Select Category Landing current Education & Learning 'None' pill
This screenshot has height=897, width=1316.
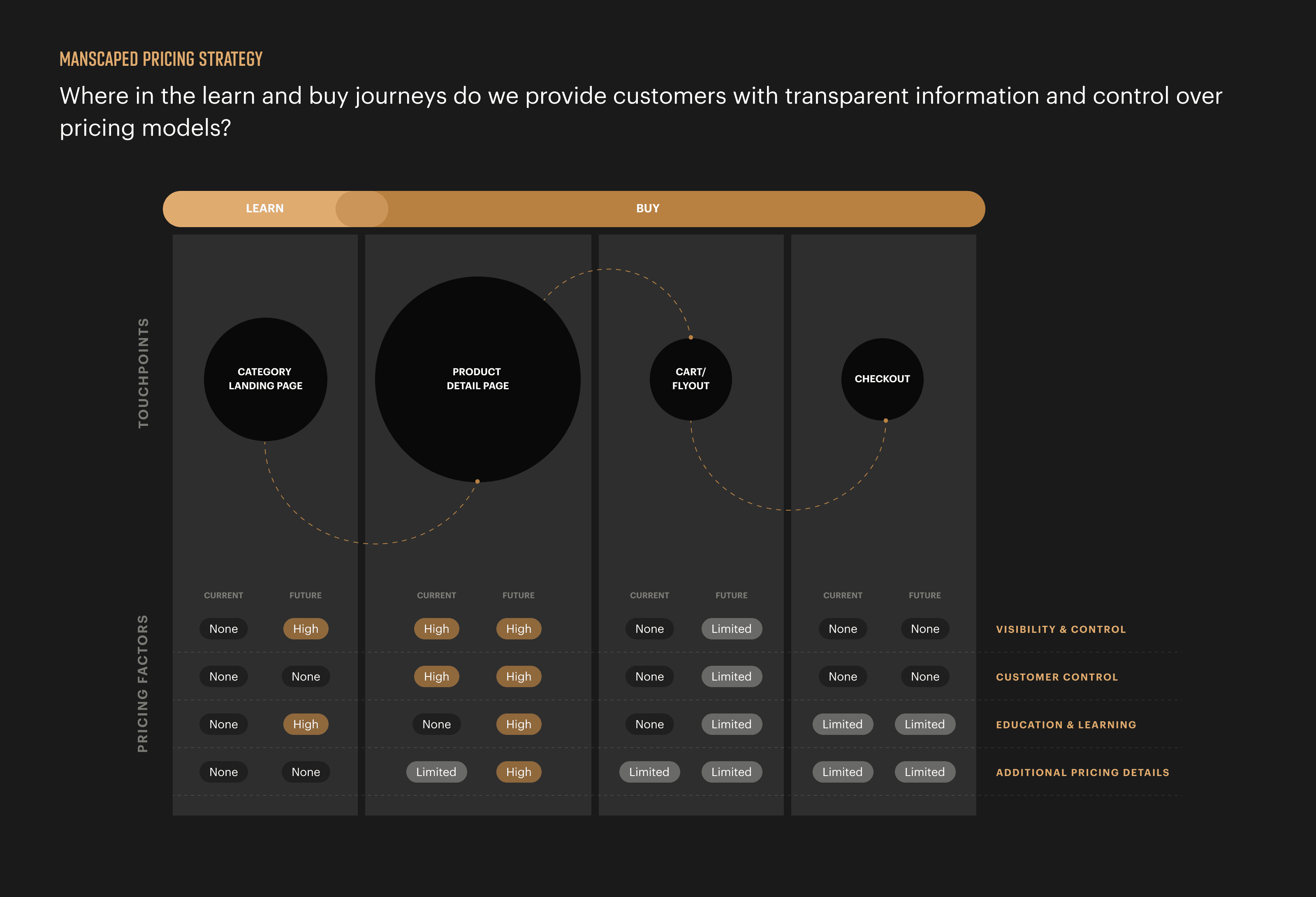[224, 724]
